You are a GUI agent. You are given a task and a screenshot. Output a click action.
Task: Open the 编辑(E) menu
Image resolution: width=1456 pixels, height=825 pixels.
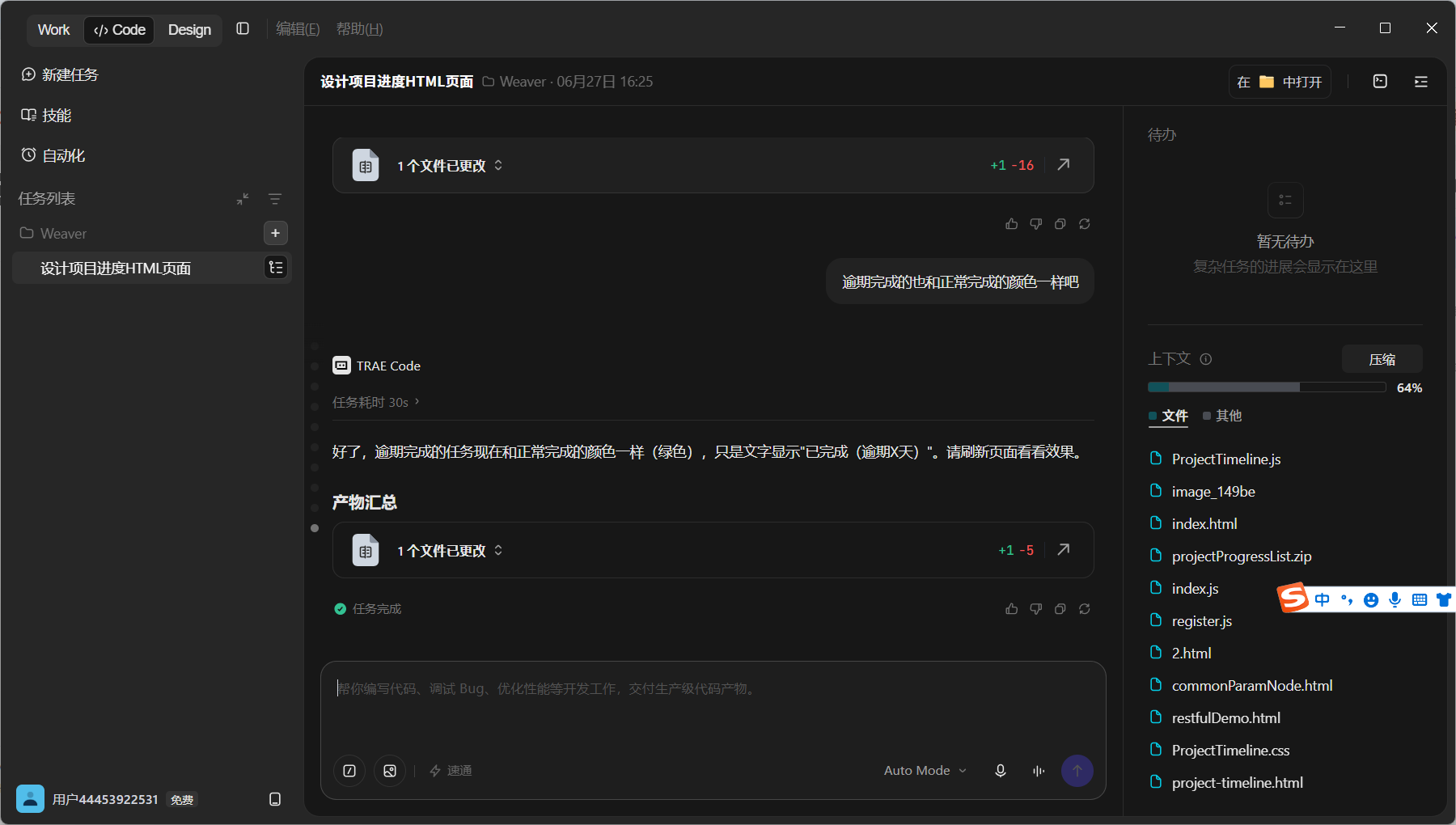(298, 29)
